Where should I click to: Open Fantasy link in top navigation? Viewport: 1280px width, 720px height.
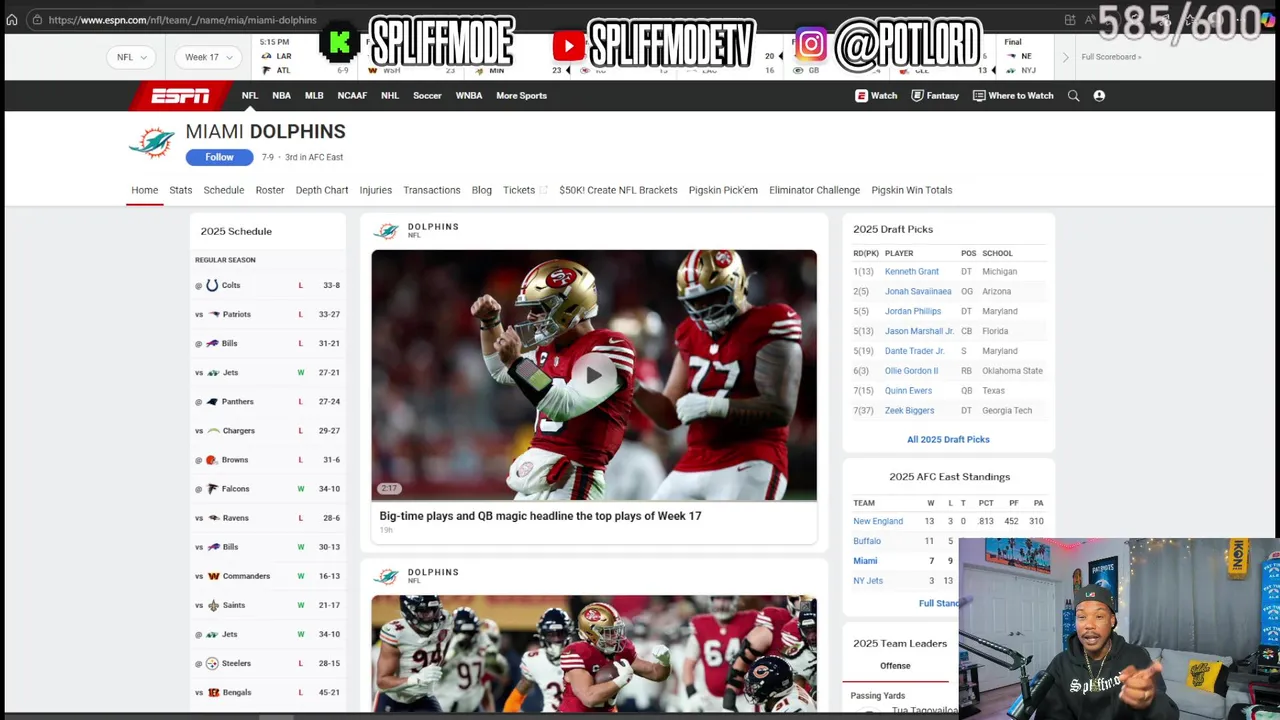(935, 96)
